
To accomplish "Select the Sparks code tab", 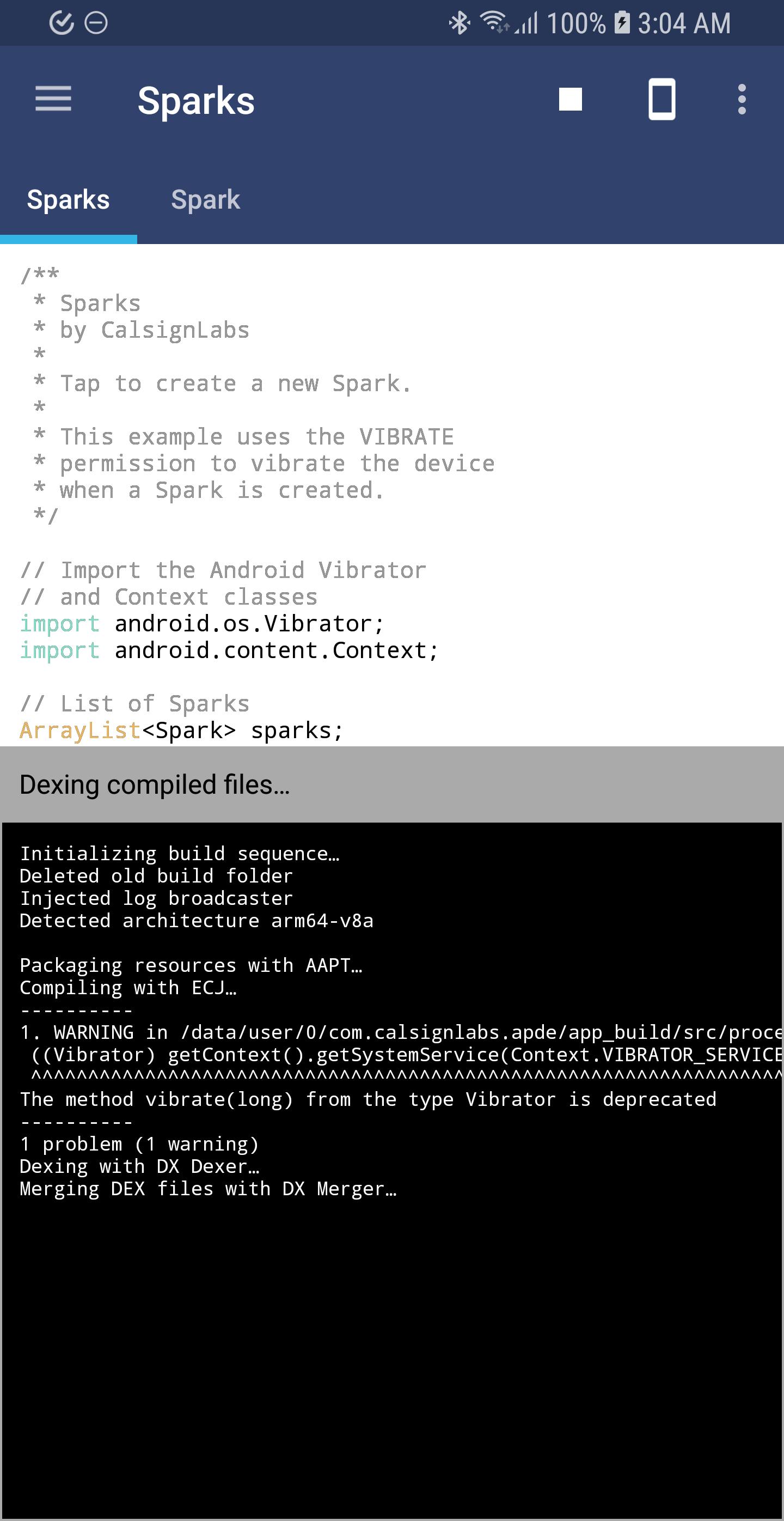I will (69, 200).
